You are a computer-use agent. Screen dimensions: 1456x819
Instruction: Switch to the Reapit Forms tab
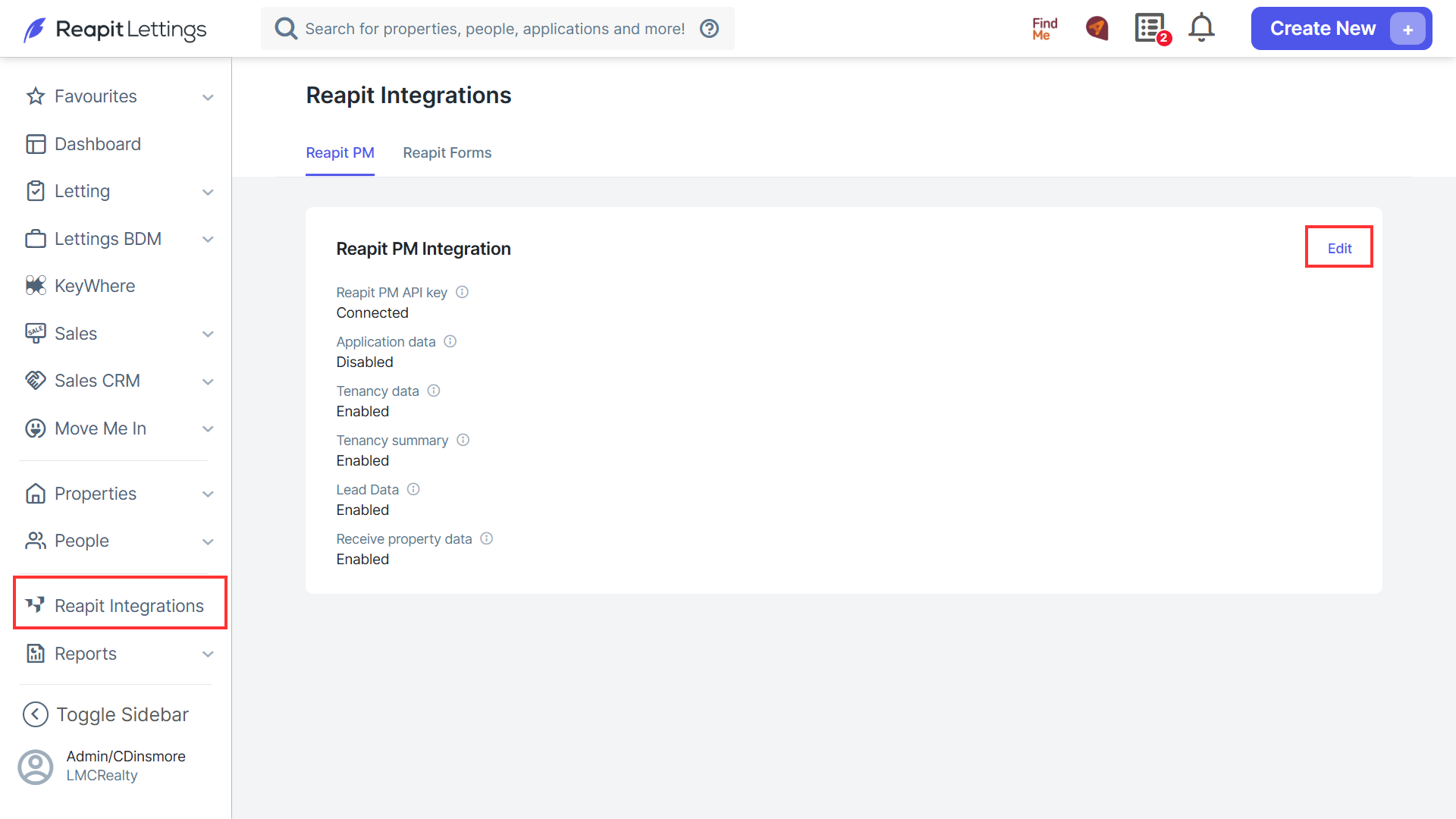click(x=447, y=152)
